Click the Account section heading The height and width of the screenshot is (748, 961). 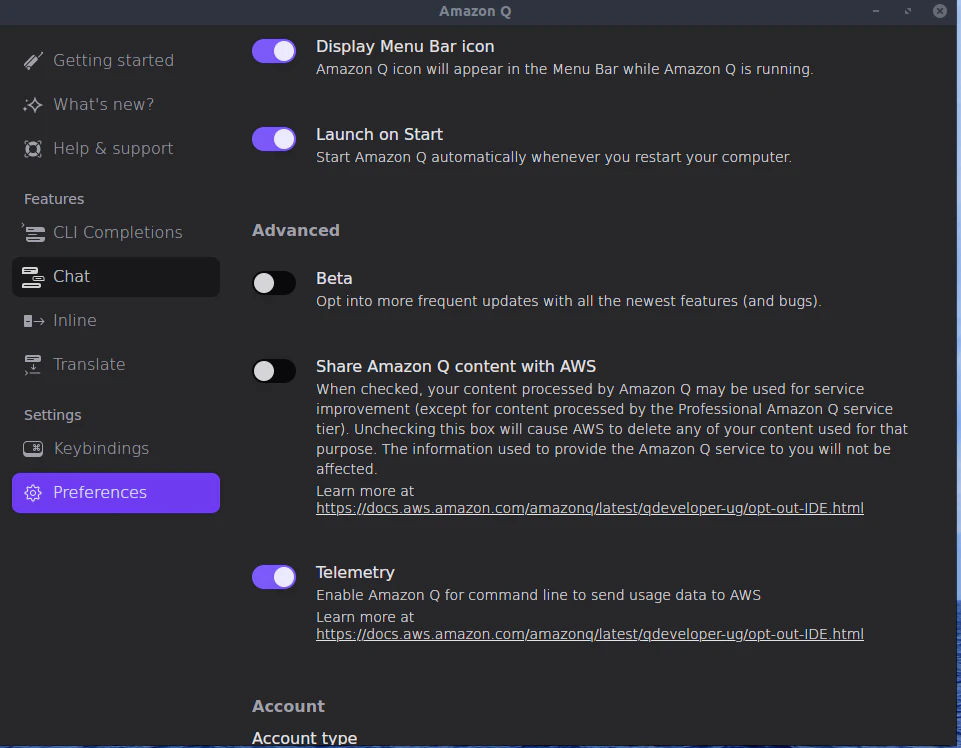[x=288, y=706]
